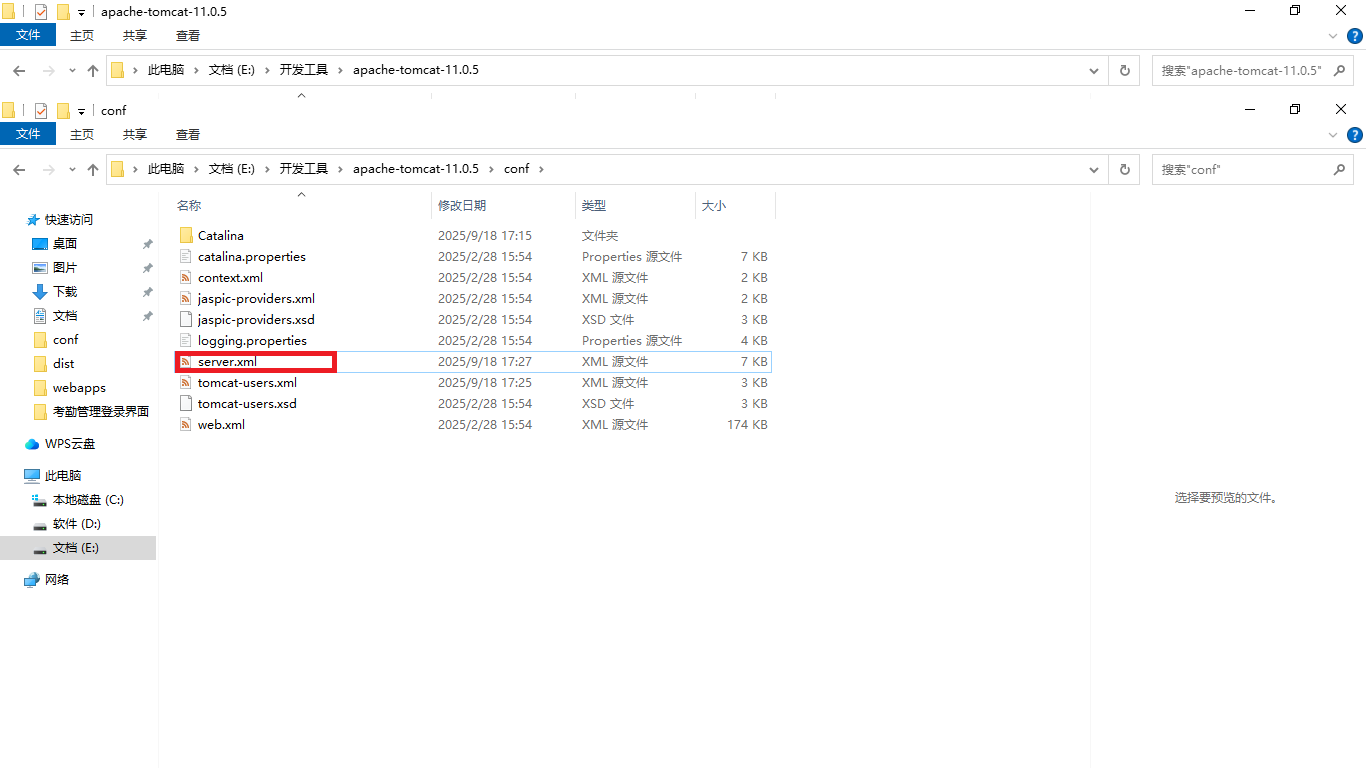Screen dimensions: 1366x768
Task: Select the server.xml file icon
Action: click(186, 362)
